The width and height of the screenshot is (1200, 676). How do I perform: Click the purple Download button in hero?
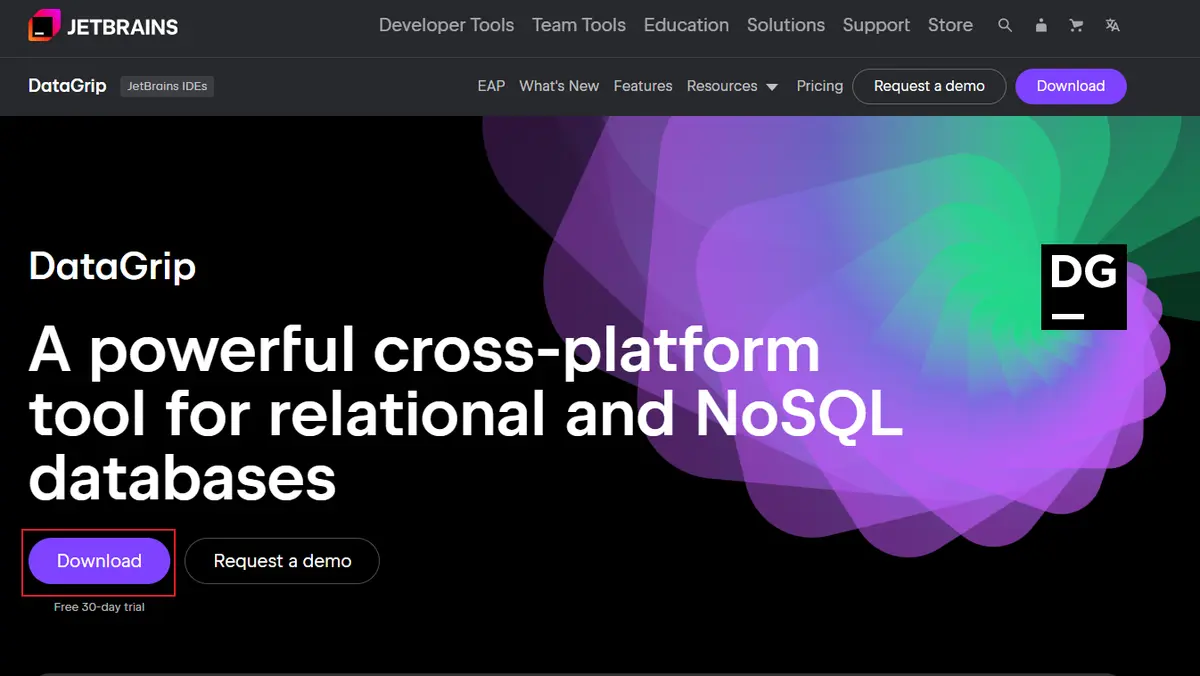tap(99, 561)
